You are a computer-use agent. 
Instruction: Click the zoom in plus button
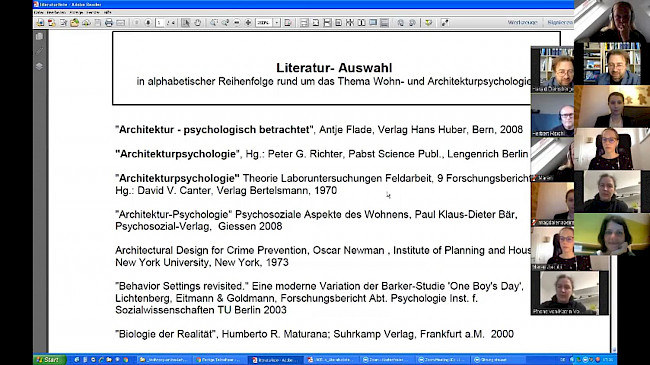pyautogui.click(x=248, y=22)
